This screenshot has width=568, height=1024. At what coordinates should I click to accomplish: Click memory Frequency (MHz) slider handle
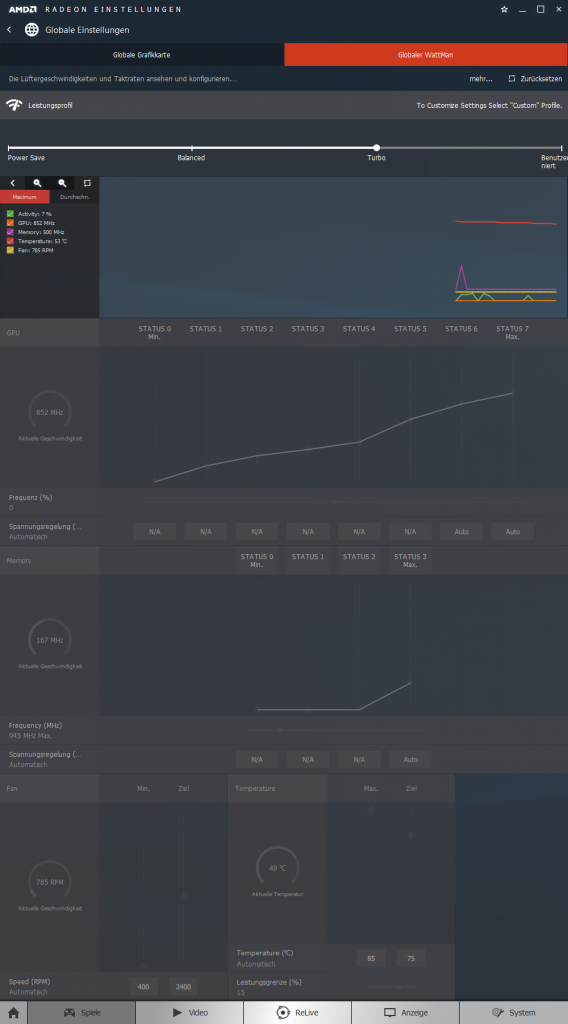pos(280,730)
